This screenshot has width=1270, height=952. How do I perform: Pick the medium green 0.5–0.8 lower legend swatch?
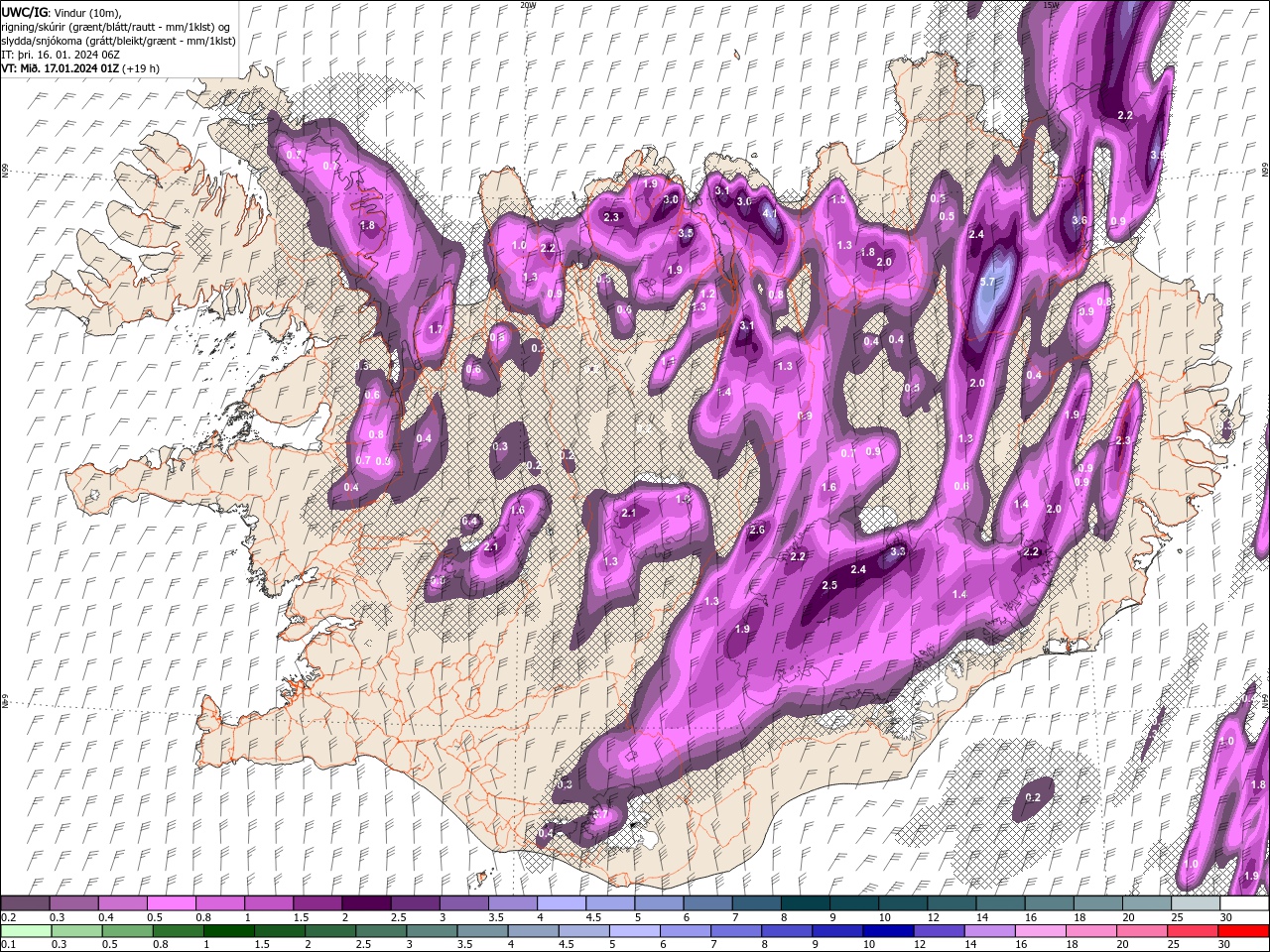pos(128,931)
